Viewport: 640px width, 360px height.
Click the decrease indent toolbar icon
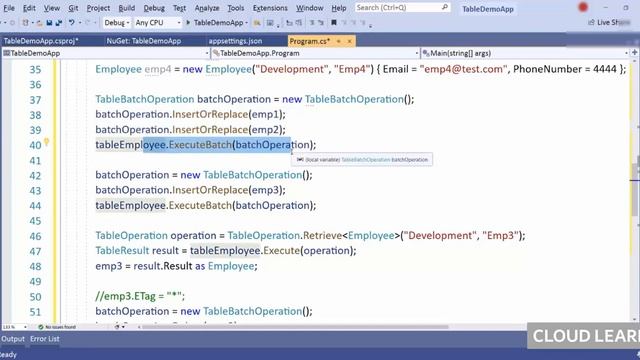[x=289, y=23]
